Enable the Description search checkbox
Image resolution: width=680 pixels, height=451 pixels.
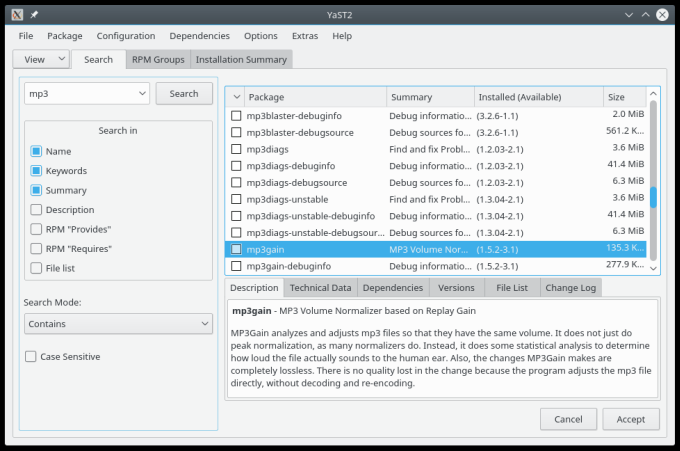[36, 210]
